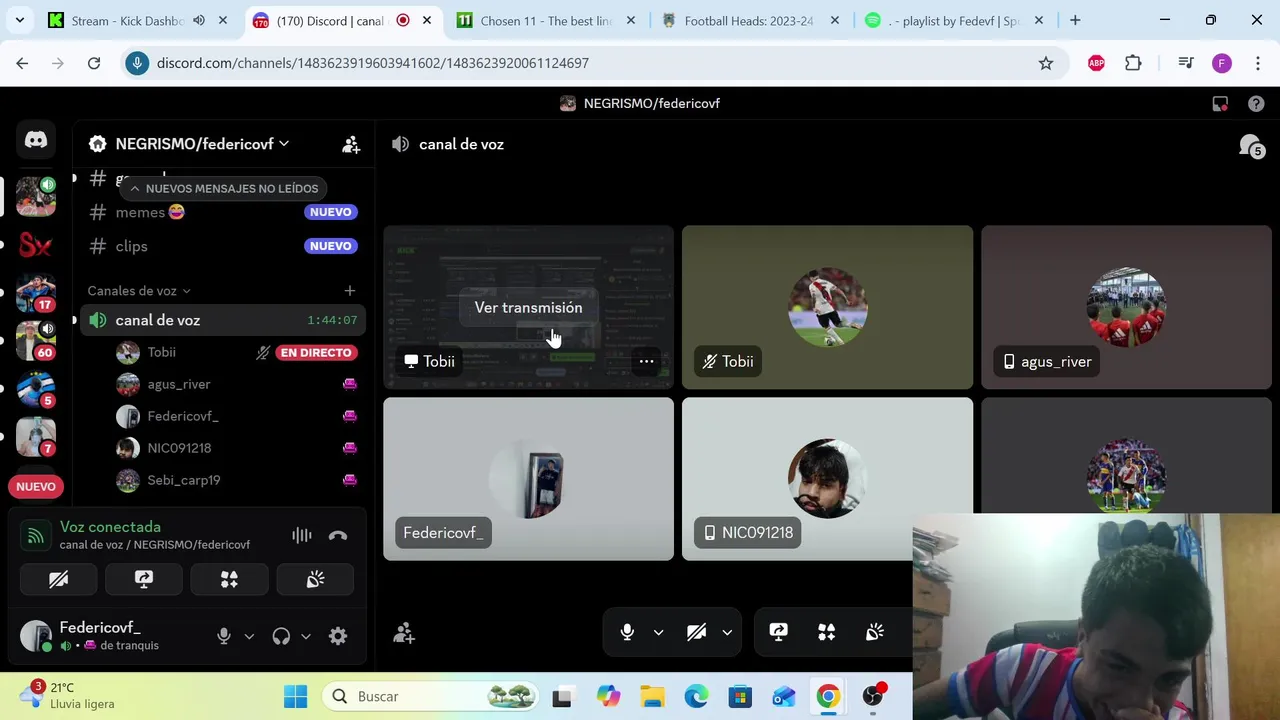The image size is (1280, 720).
Task: Click the Chrome address bar URL
Action: pos(372,63)
